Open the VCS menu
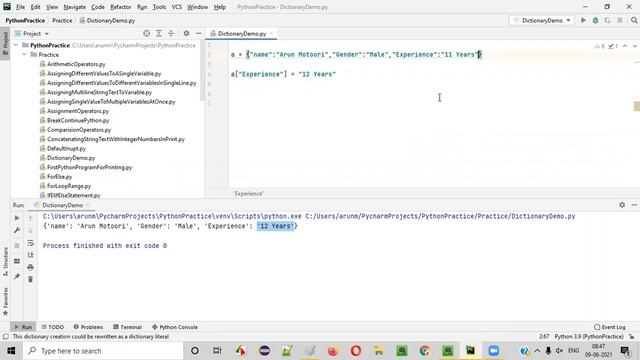 177,7
